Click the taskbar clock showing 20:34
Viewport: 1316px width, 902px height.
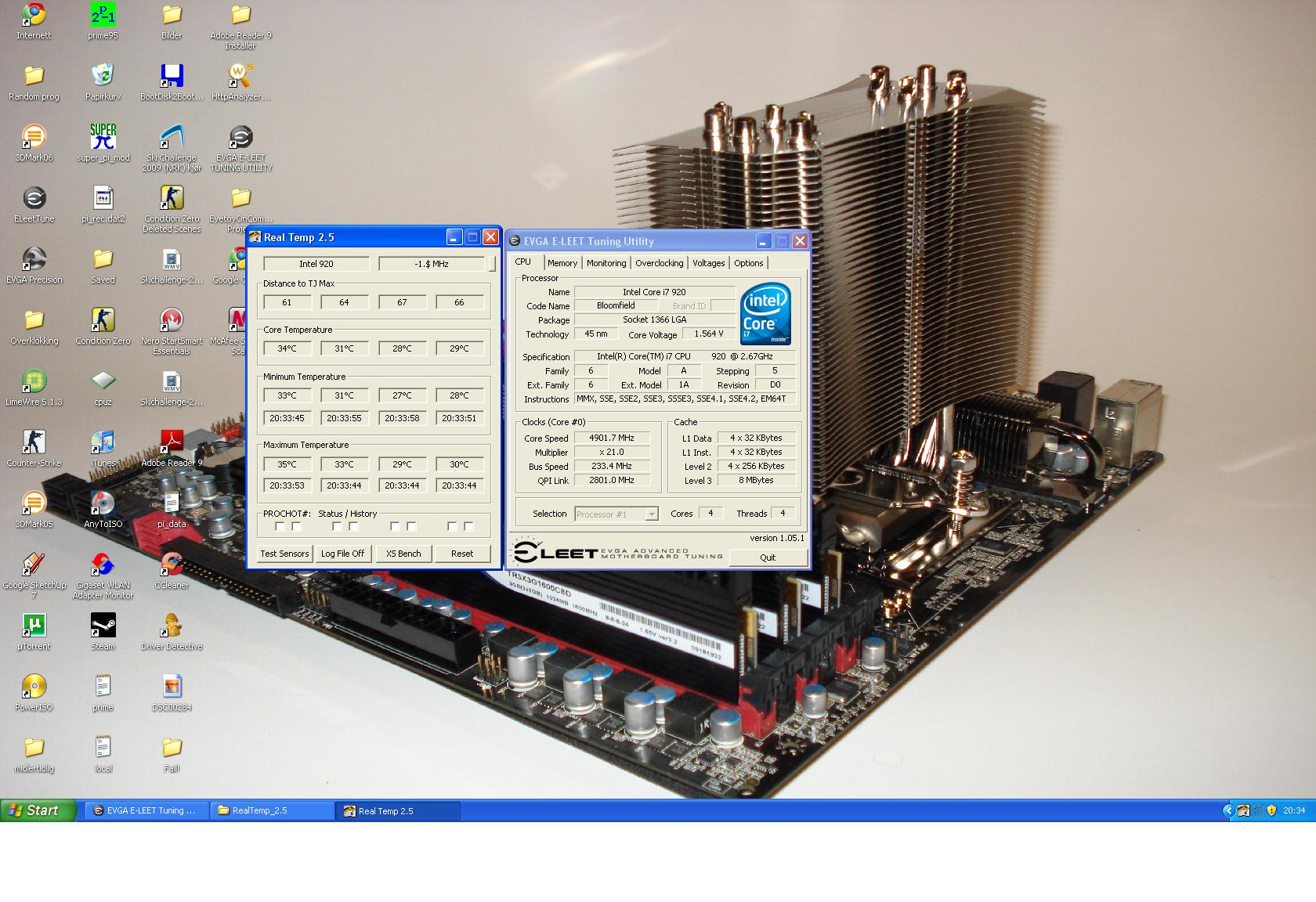click(x=1294, y=810)
